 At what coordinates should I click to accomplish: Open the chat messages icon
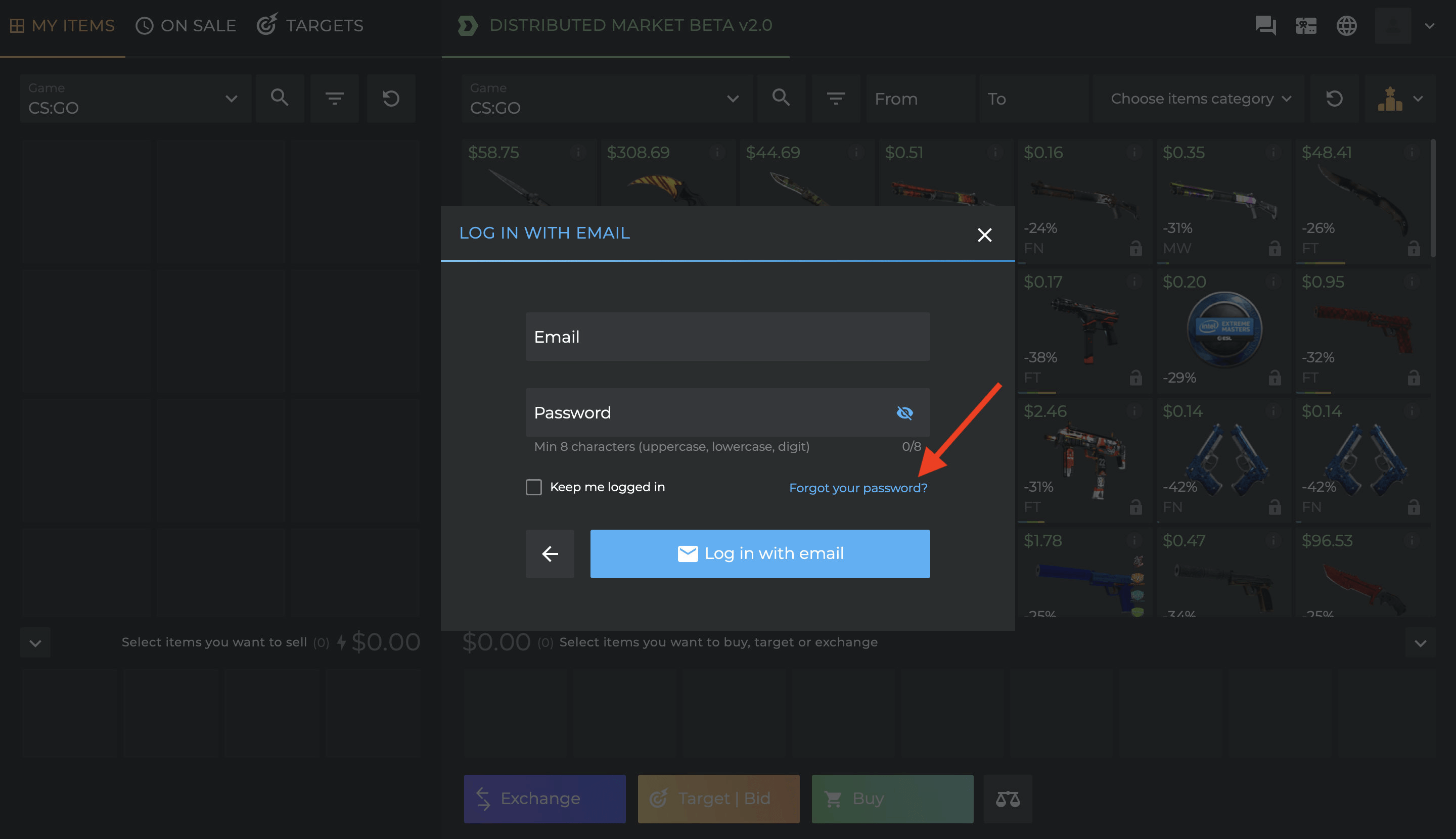click(x=1265, y=25)
